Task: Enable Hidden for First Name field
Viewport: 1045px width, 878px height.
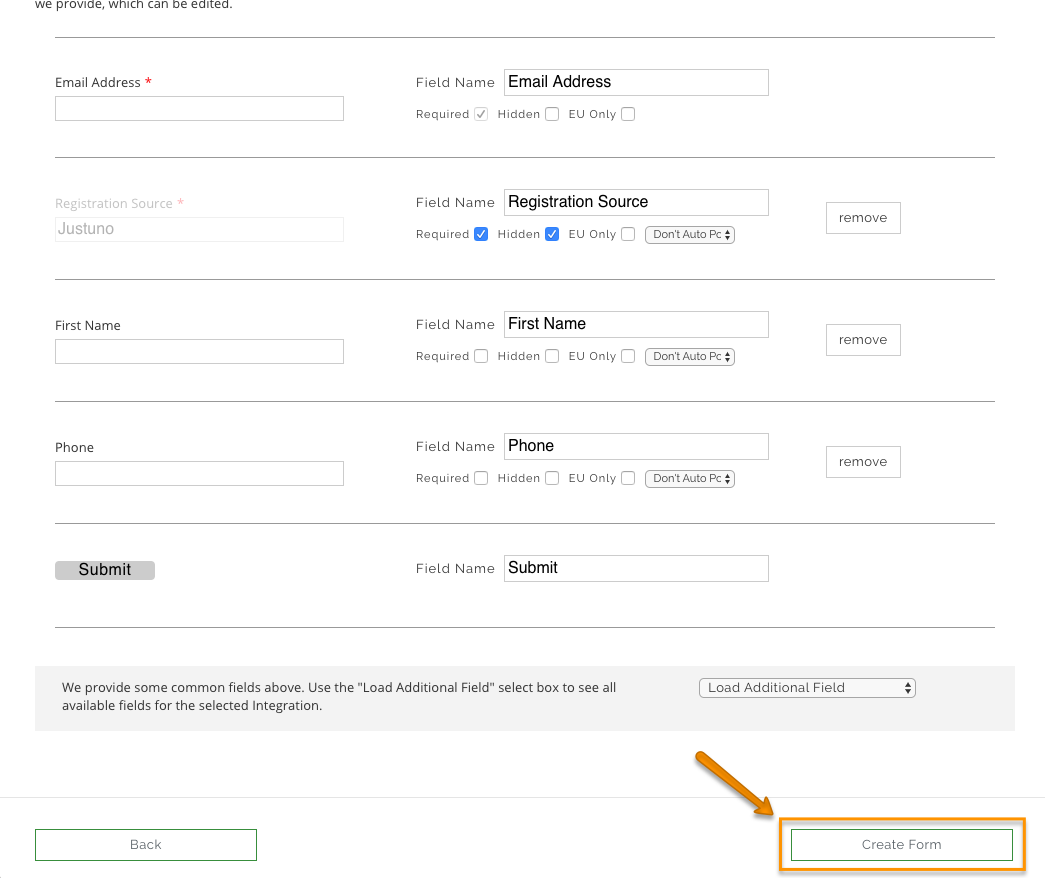Action: pos(552,356)
